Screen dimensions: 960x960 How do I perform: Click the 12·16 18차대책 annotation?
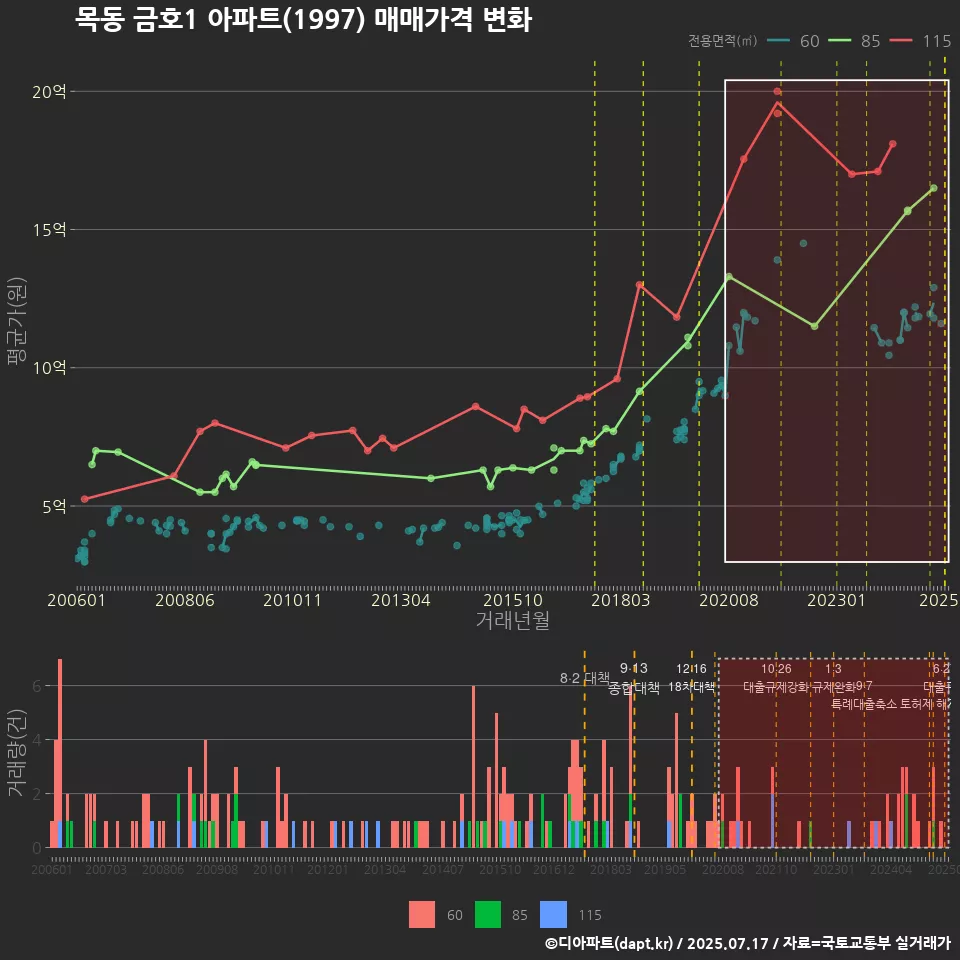click(x=691, y=678)
